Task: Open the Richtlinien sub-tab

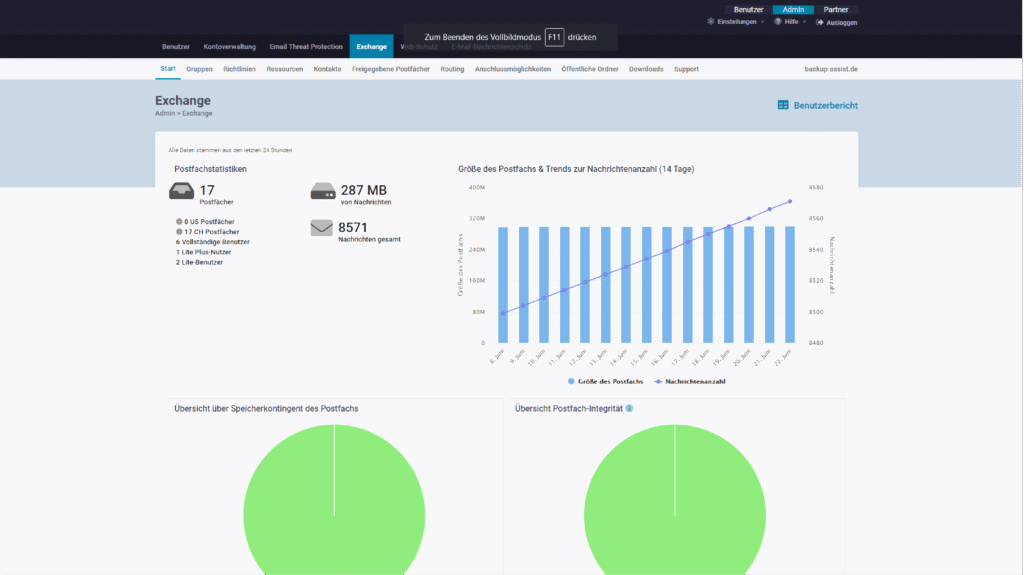Action: tap(239, 69)
